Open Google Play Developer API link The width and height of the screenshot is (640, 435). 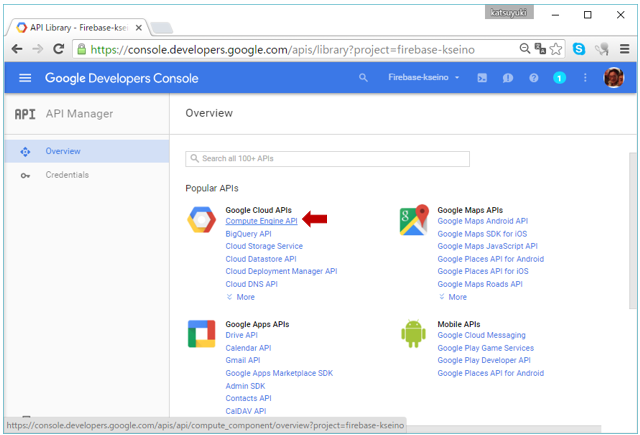coord(484,360)
